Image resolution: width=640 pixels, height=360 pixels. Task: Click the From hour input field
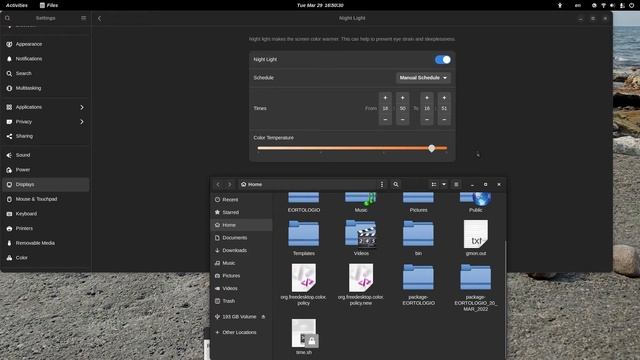tap(385, 109)
